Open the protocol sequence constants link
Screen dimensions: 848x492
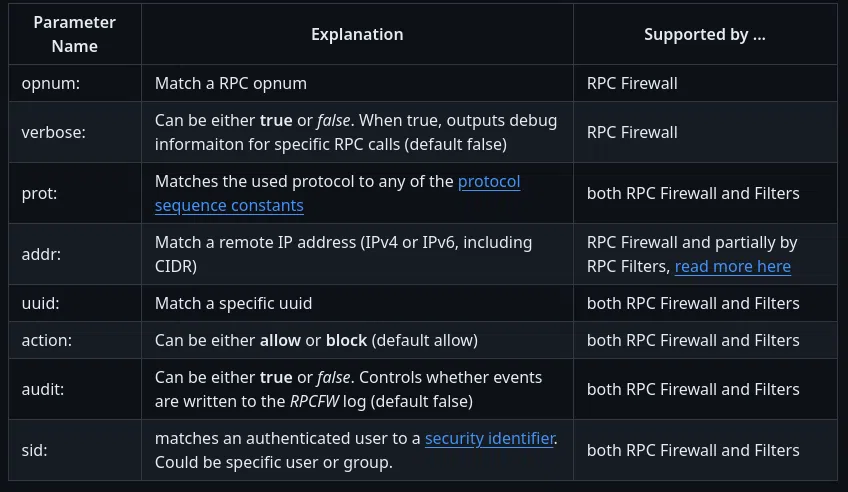coord(489,182)
